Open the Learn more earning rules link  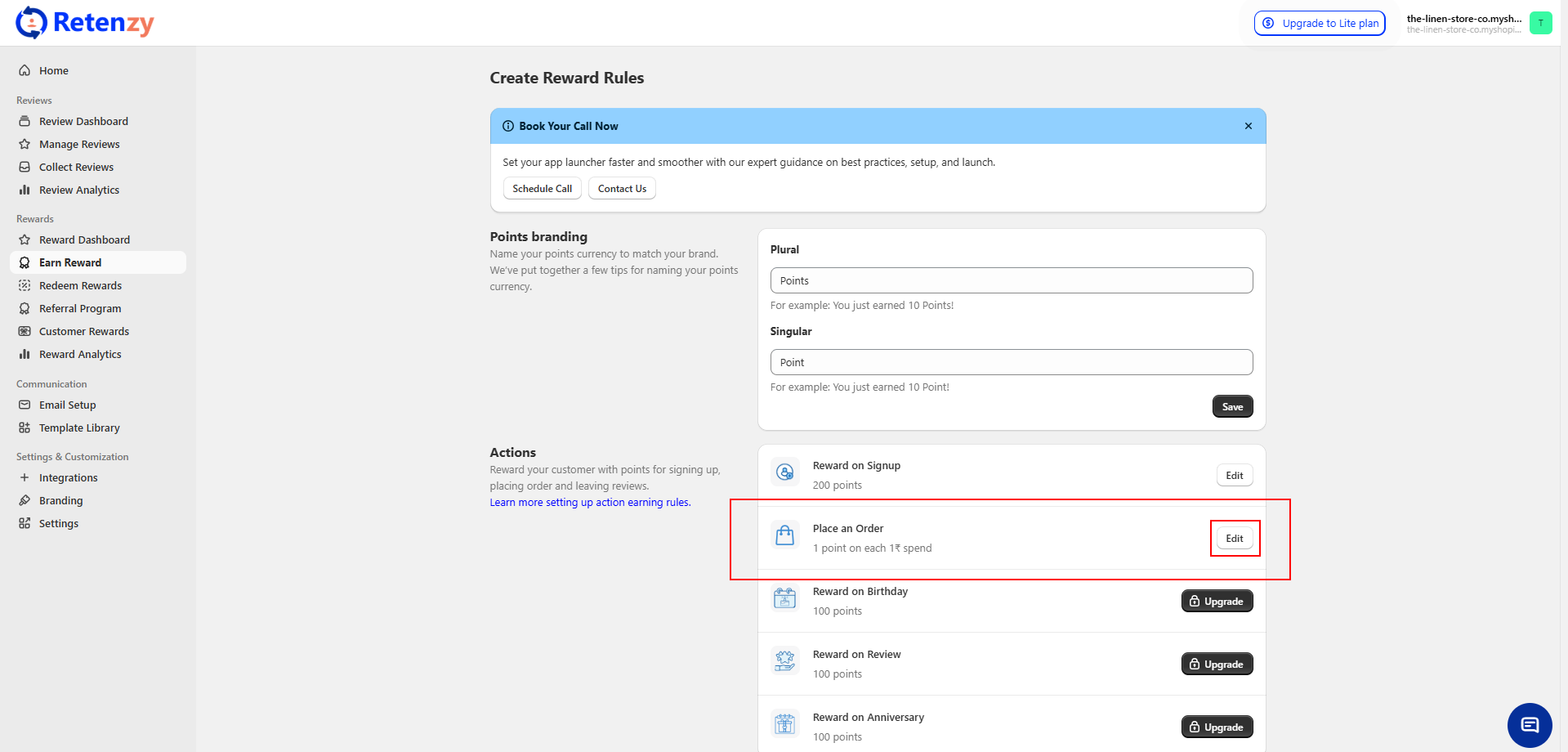tap(590, 503)
